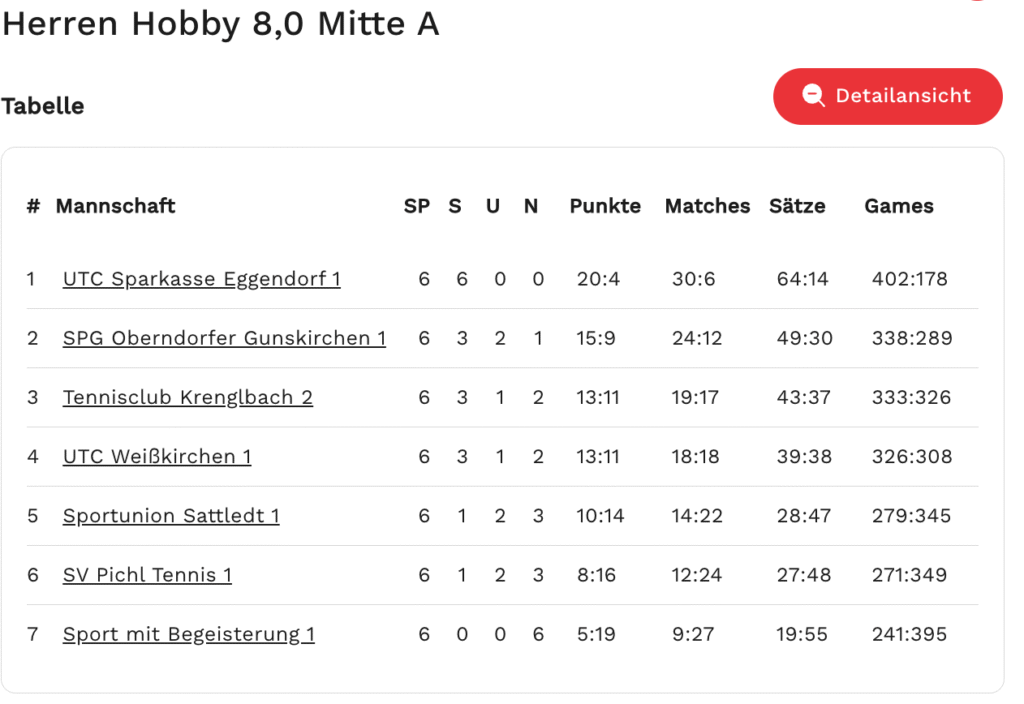
Task: Go to Sportunion Sattledt 1 team
Action: coord(170,516)
